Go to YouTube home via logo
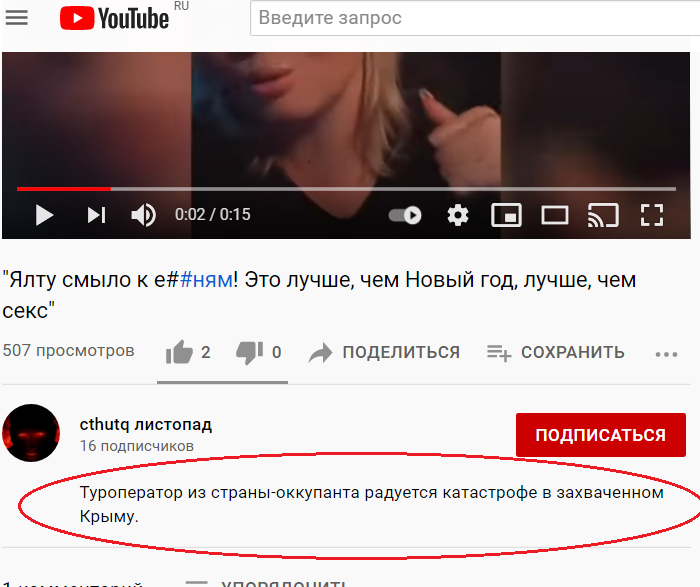The height and width of the screenshot is (587, 700). coord(114,18)
